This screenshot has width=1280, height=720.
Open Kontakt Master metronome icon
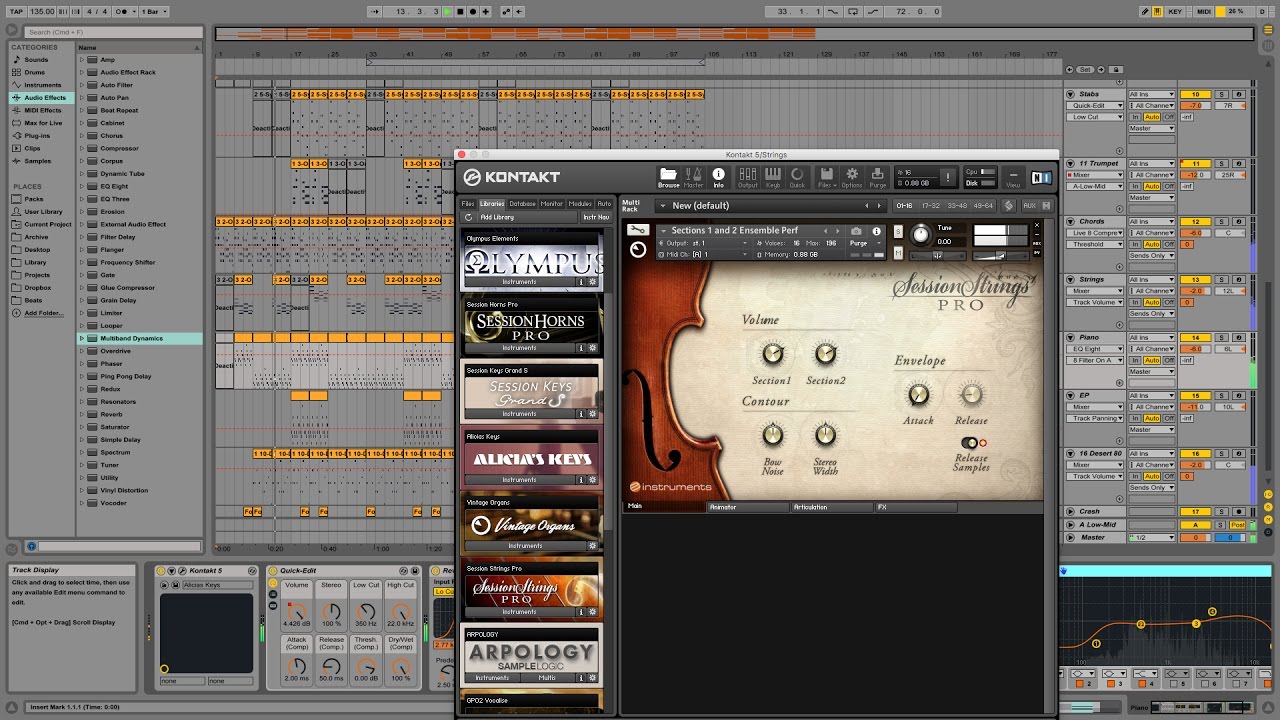coord(693,176)
